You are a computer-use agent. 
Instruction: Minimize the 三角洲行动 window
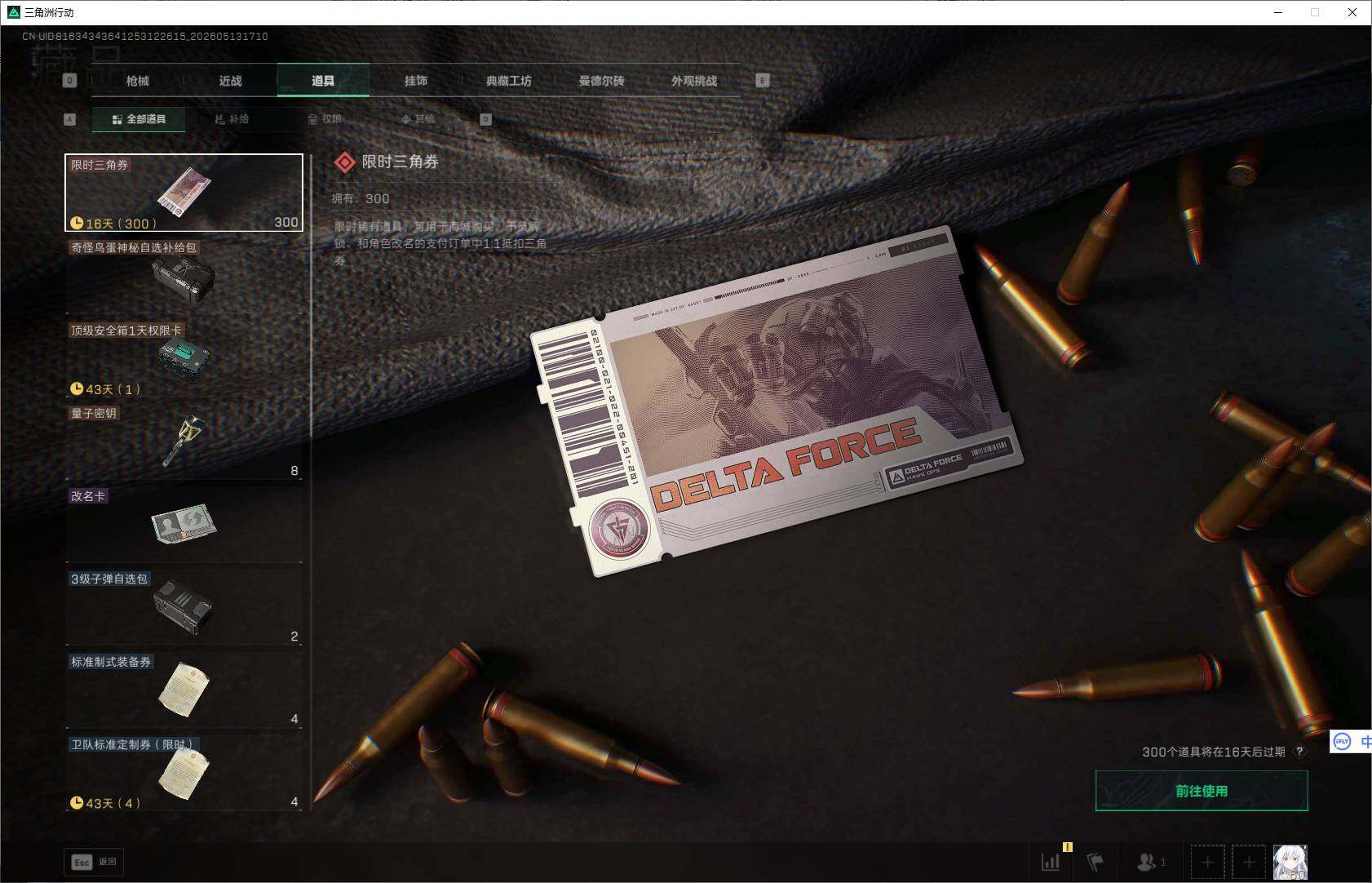tap(1278, 12)
